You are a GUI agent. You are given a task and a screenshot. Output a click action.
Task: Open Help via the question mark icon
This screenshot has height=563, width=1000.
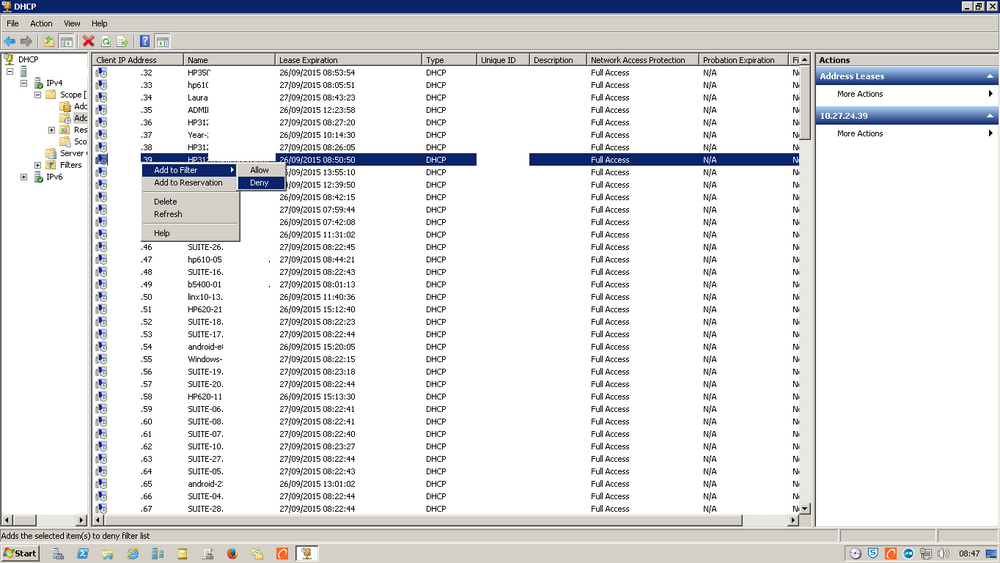pos(145,41)
